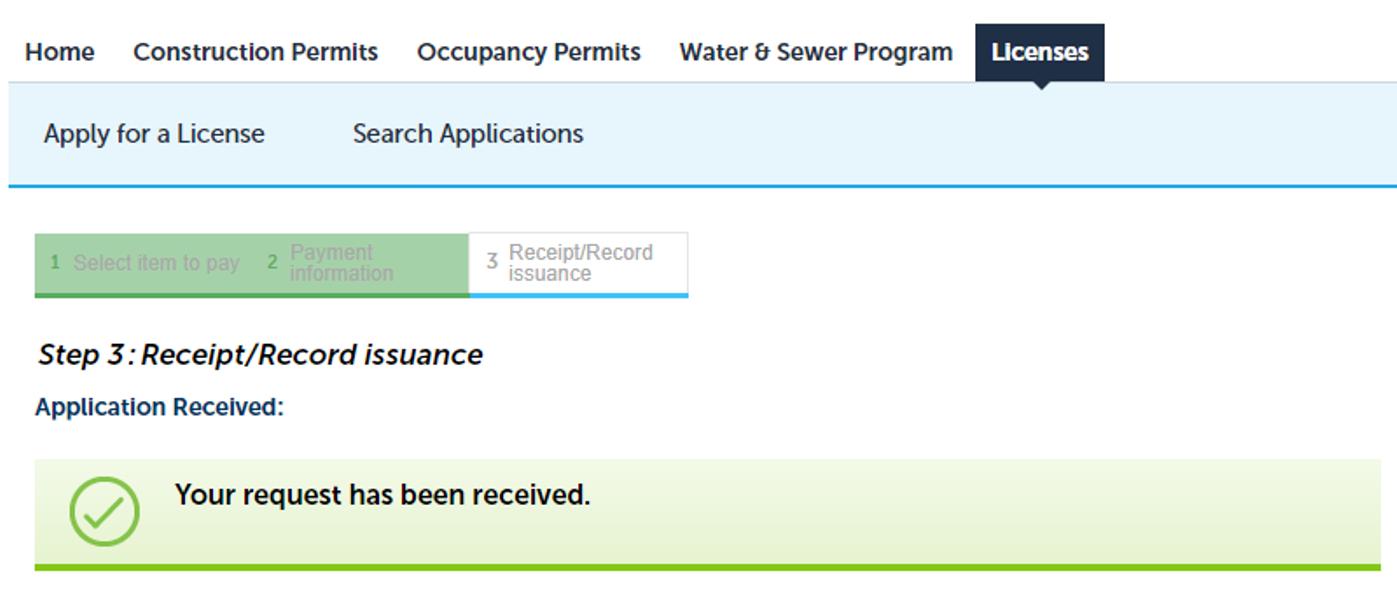Select the active Licenses tab
Viewport: 1397px width, 593px height.
click(x=1040, y=52)
